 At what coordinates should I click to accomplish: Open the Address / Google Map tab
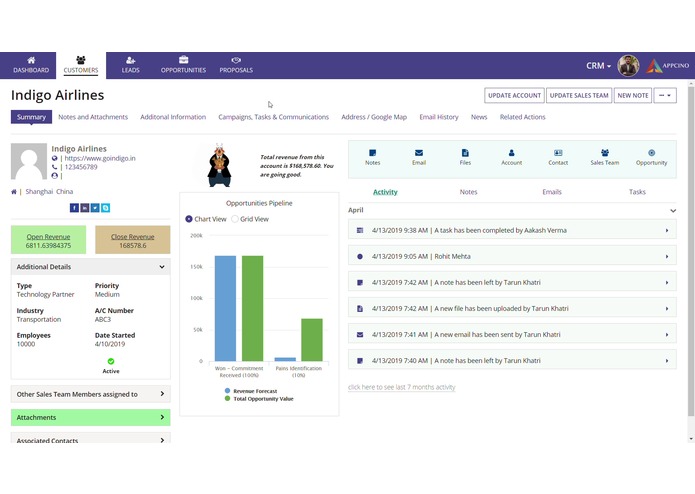pyautogui.click(x=374, y=117)
